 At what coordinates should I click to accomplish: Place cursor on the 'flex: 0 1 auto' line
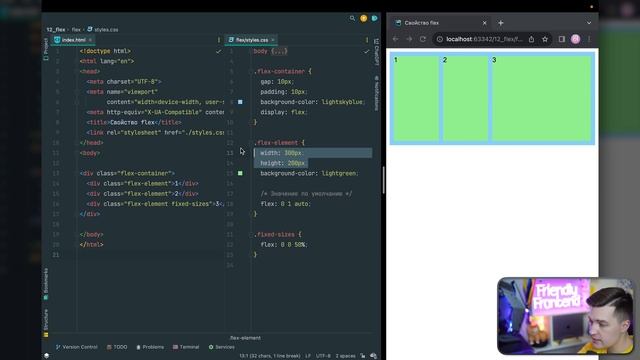(x=285, y=204)
